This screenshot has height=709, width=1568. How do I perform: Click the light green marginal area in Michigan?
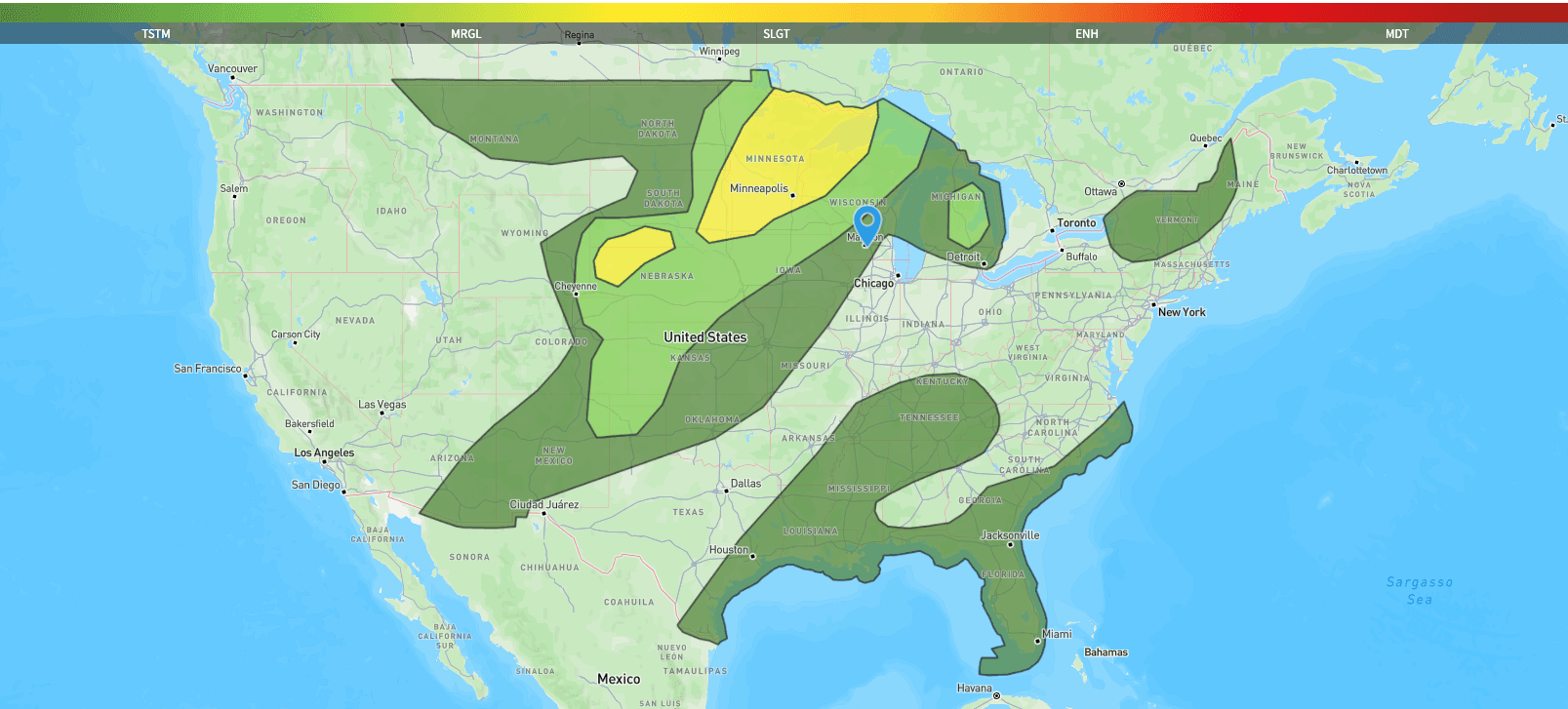(x=967, y=215)
